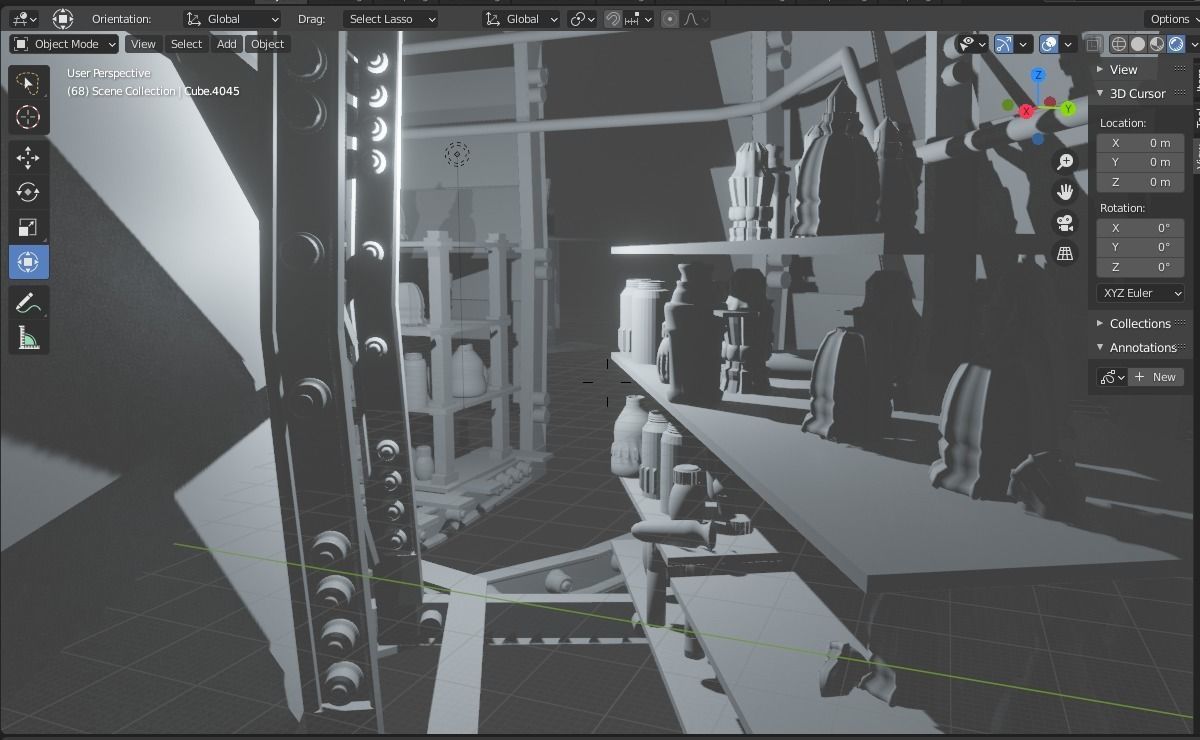
Task: Switch to wireframe viewport shading
Action: click(x=1119, y=44)
